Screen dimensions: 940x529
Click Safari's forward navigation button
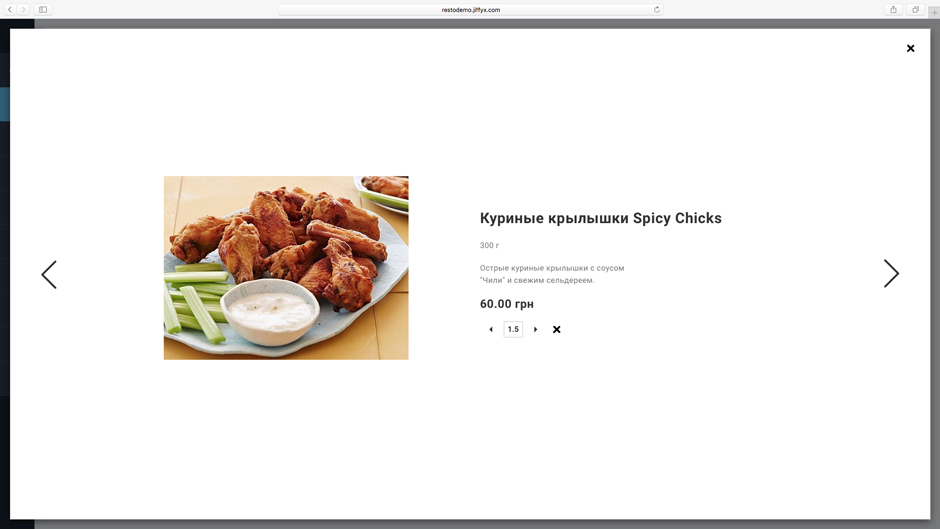point(23,10)
